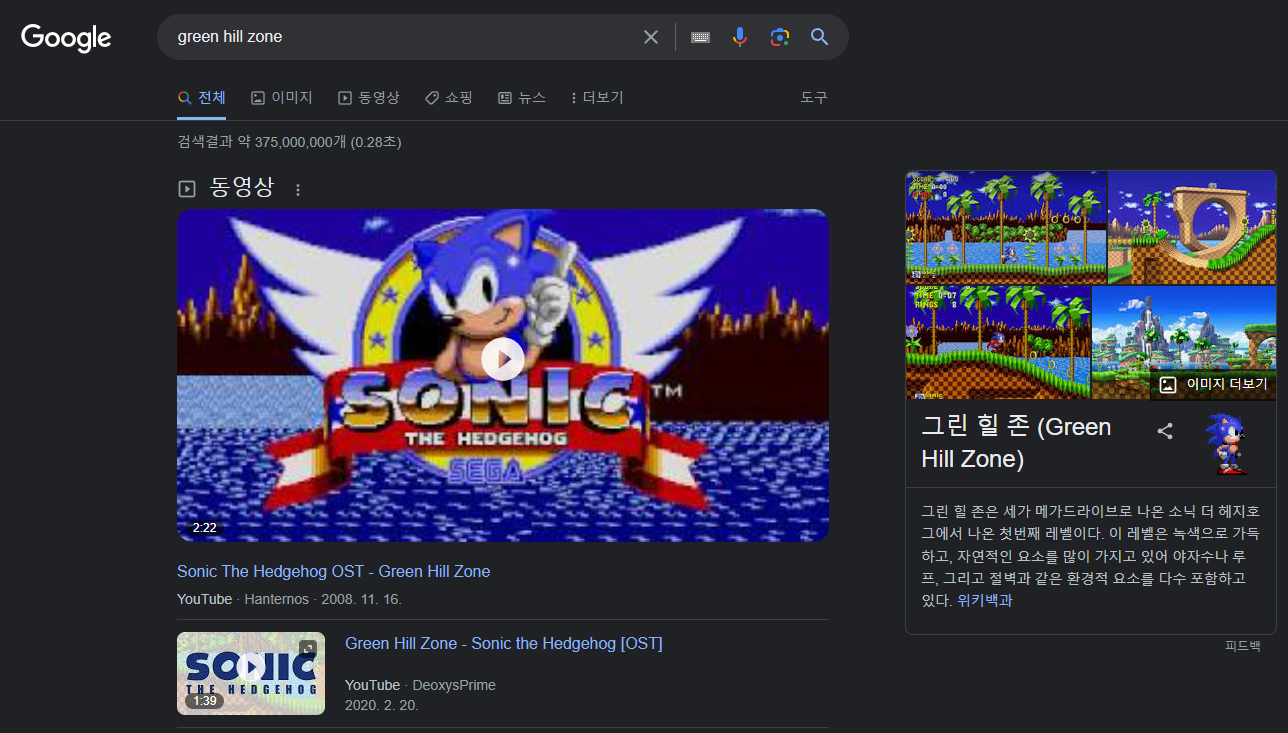Switch to the 동영상 tab

[x=369, y=97]
